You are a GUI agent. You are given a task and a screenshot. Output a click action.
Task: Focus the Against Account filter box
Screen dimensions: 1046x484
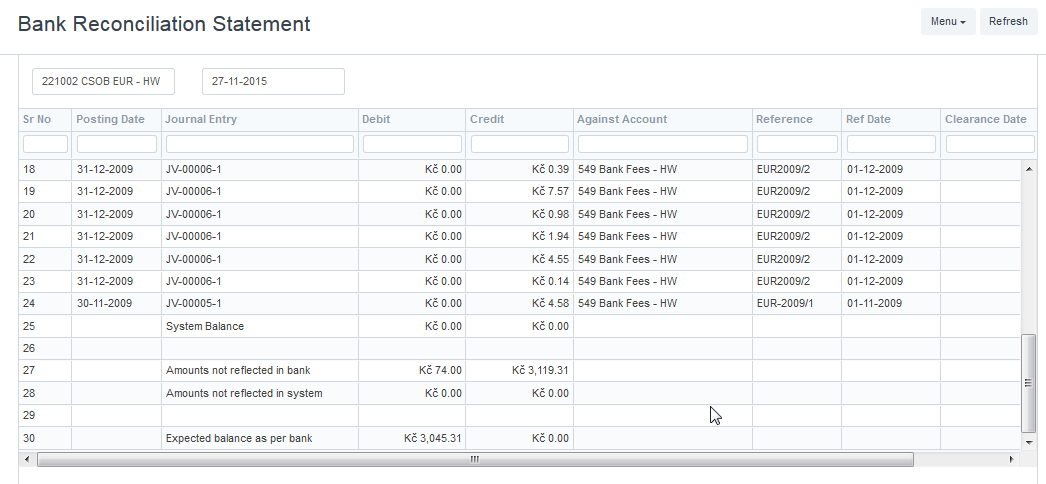(662, 144)
